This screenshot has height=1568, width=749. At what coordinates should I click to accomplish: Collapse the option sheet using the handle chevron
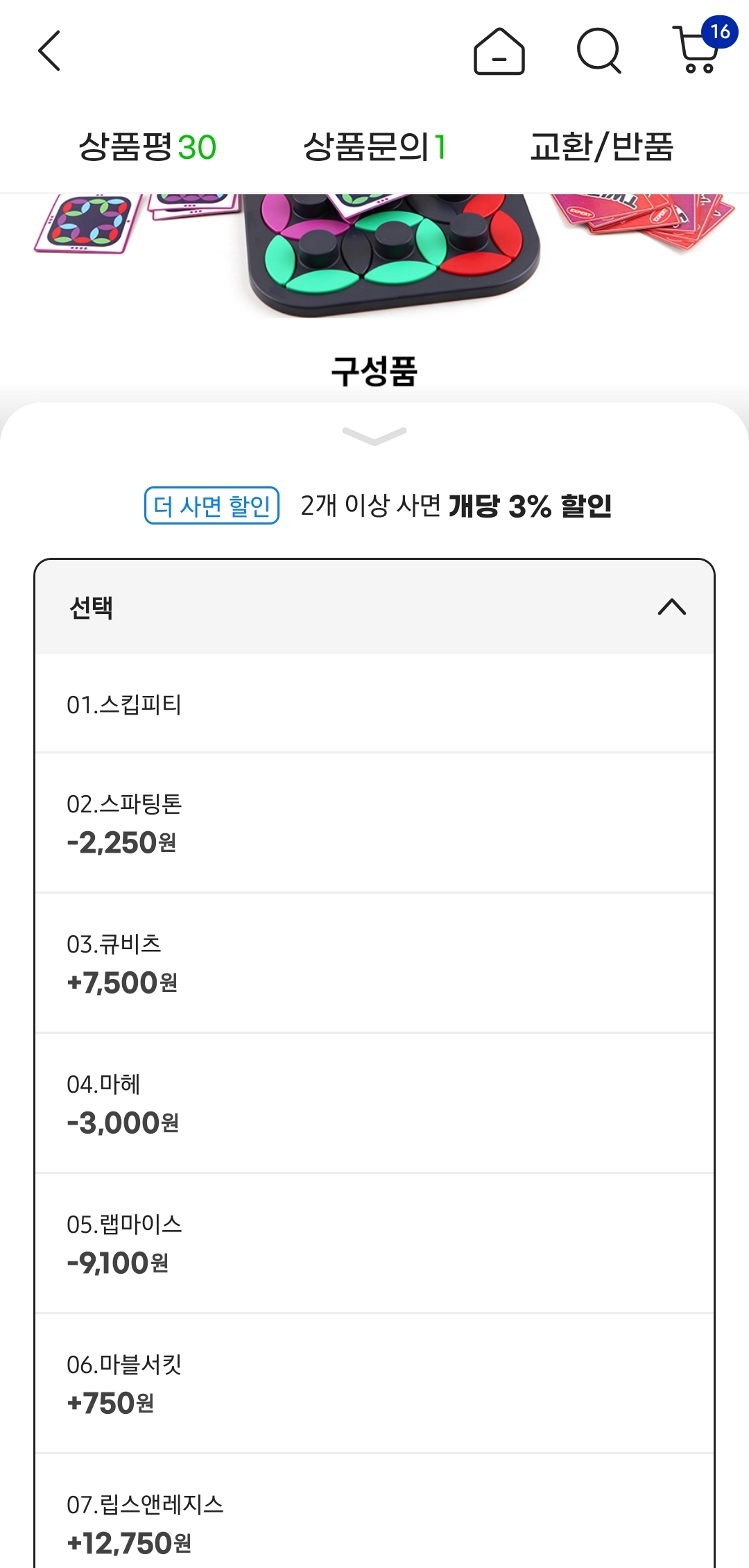coord(374,436)
